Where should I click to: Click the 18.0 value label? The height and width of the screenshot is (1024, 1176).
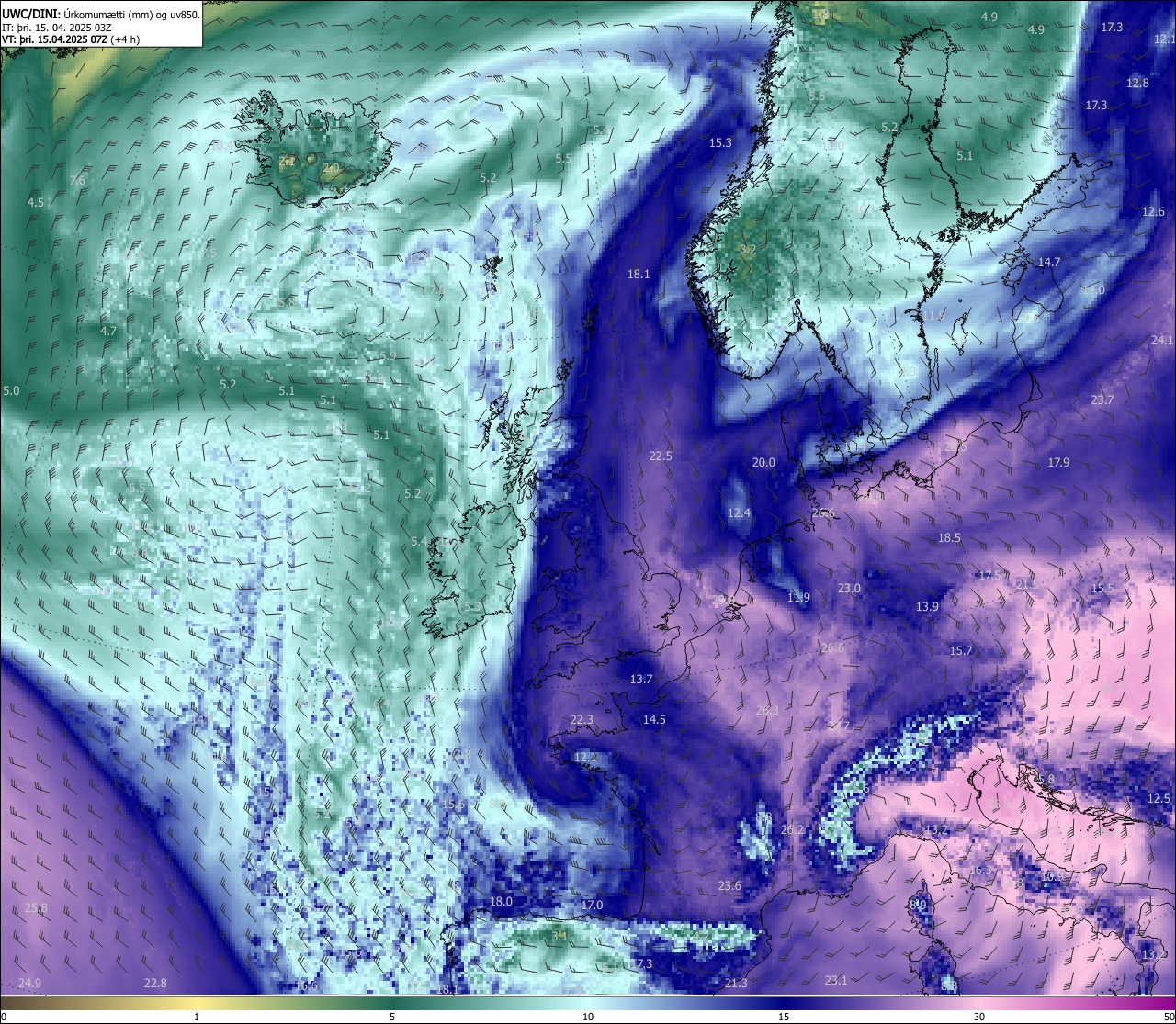point(501,901)
